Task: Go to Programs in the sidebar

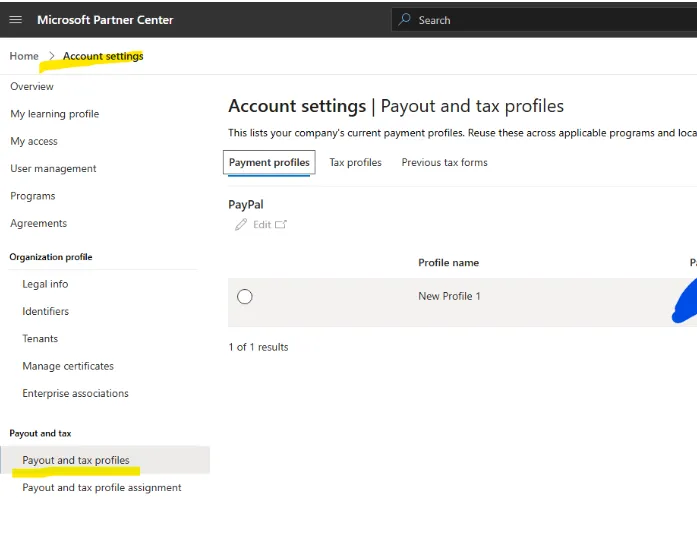Action: click(x=33, y=196)
